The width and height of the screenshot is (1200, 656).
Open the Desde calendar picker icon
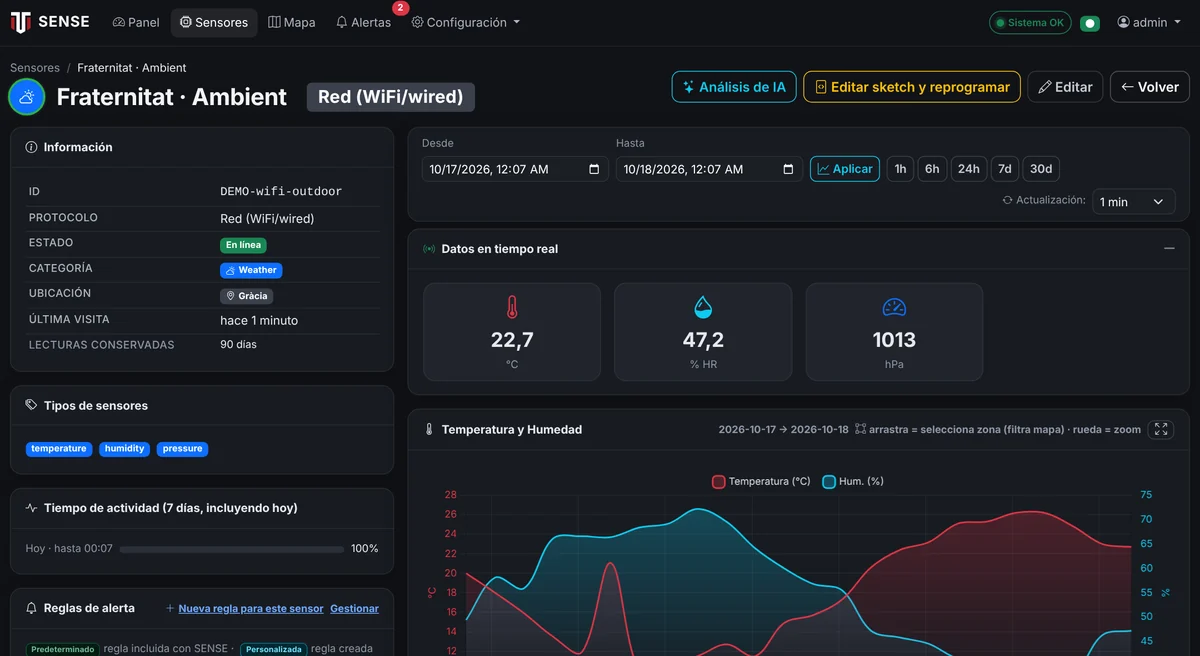tap(594, 169)
